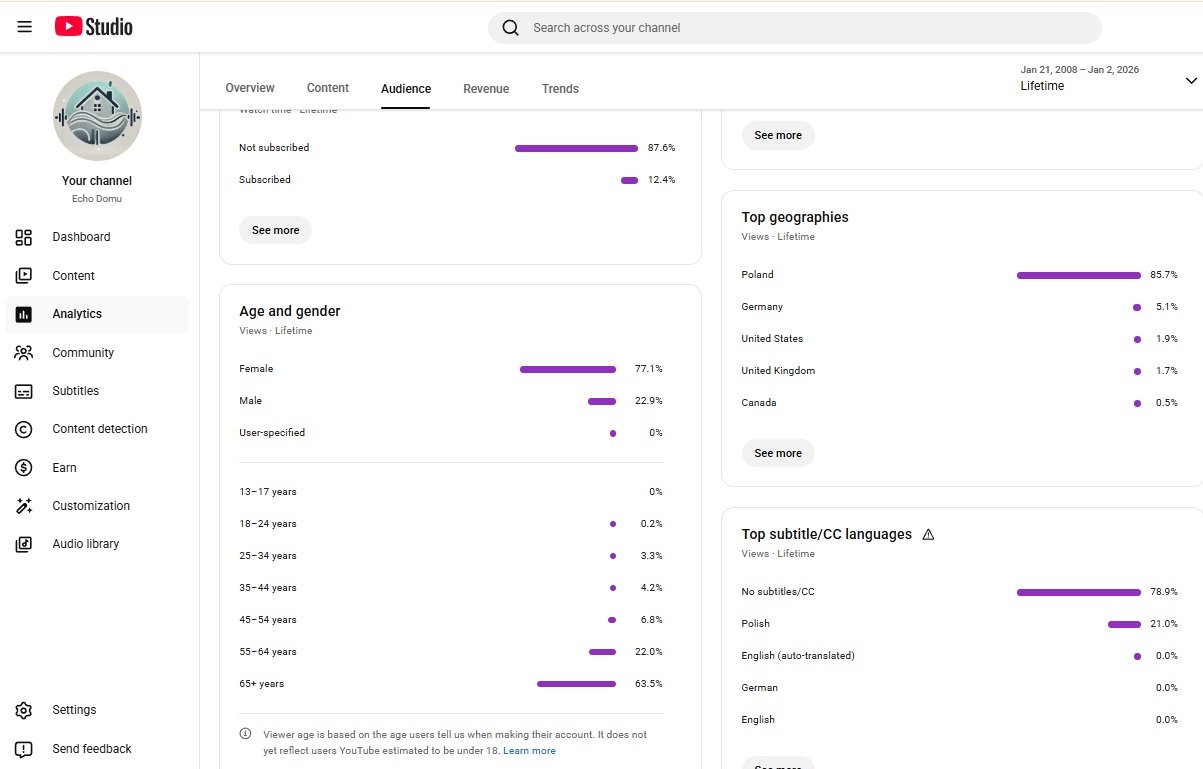The width and height of the screenshot is (1203, 769).
Task: Open Content detection copyright icon
Action: [x=24, y=429]
